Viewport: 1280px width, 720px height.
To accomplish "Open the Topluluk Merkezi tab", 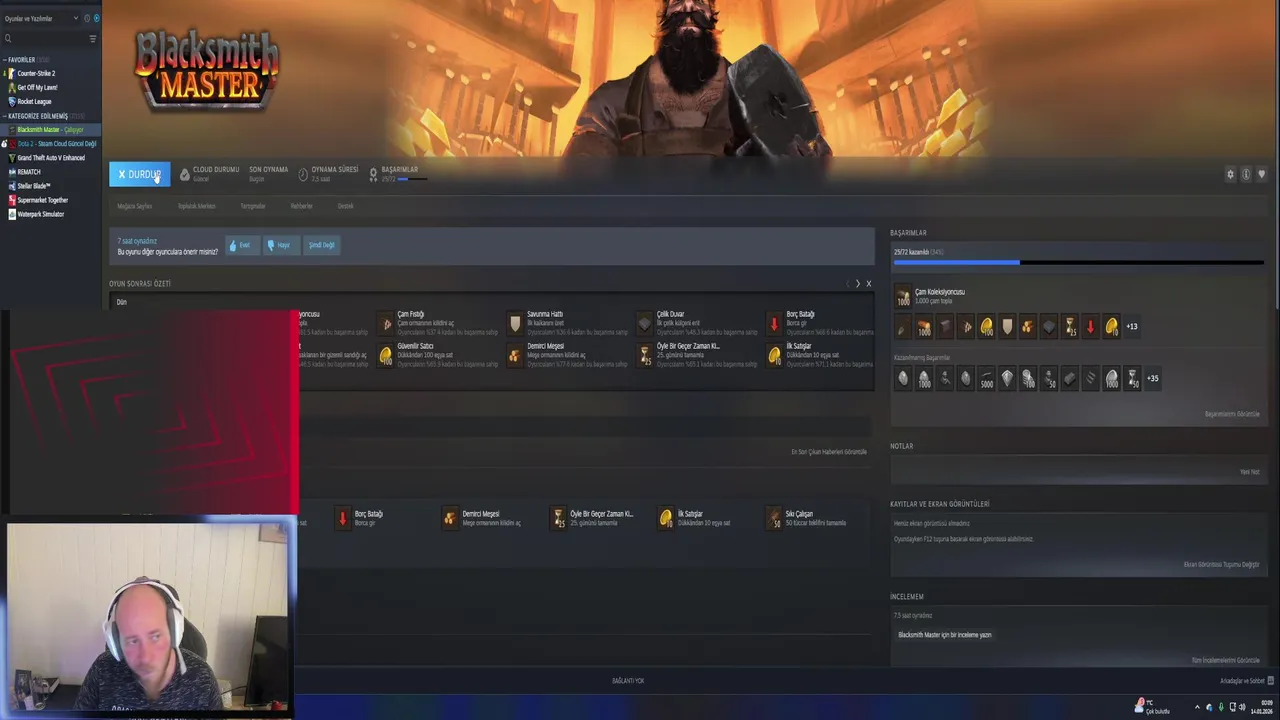I will [196, 206].
